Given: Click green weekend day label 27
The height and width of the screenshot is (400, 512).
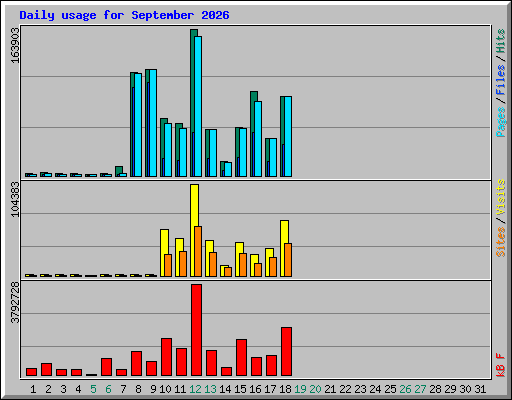Looking at the screenshot, I should [420, 389].
